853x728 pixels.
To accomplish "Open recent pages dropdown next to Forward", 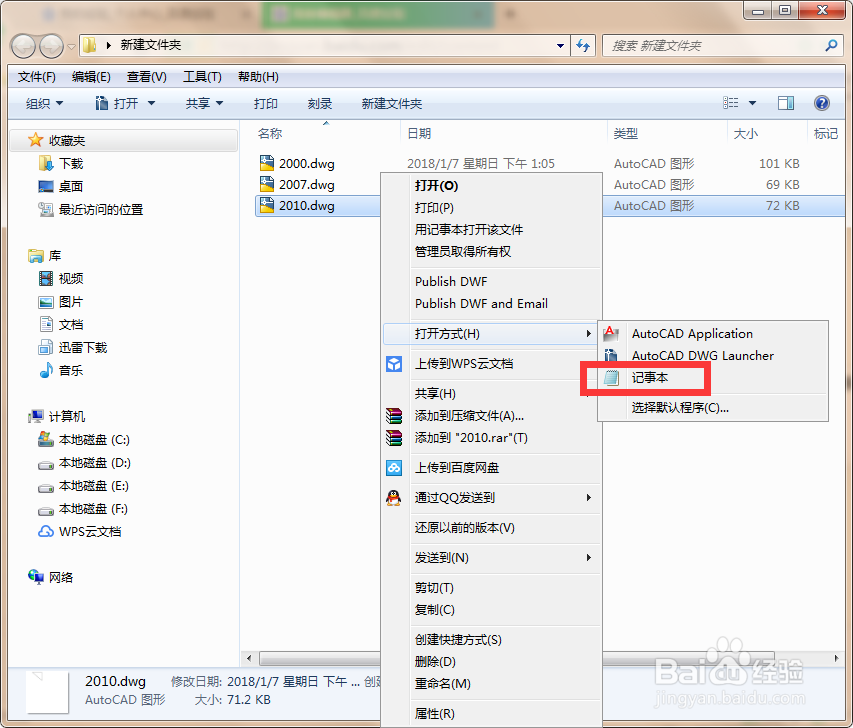I will click(x=71, y=47).
